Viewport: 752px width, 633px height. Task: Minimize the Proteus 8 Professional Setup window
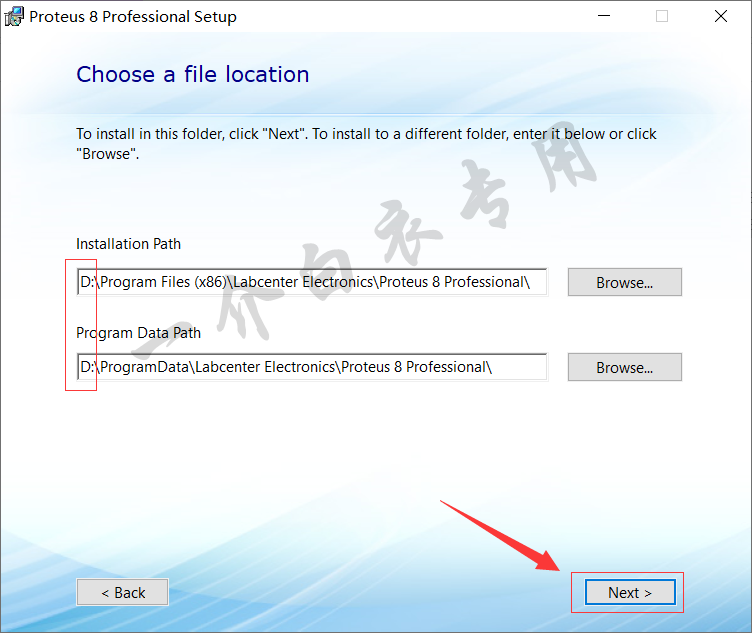point(604,16)
